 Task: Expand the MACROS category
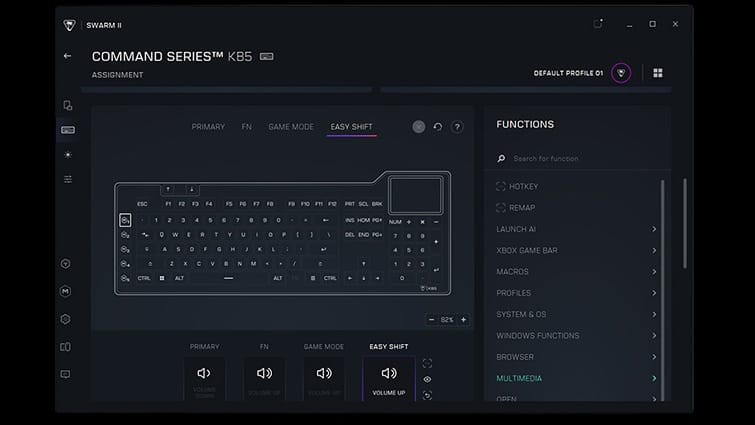577,271
